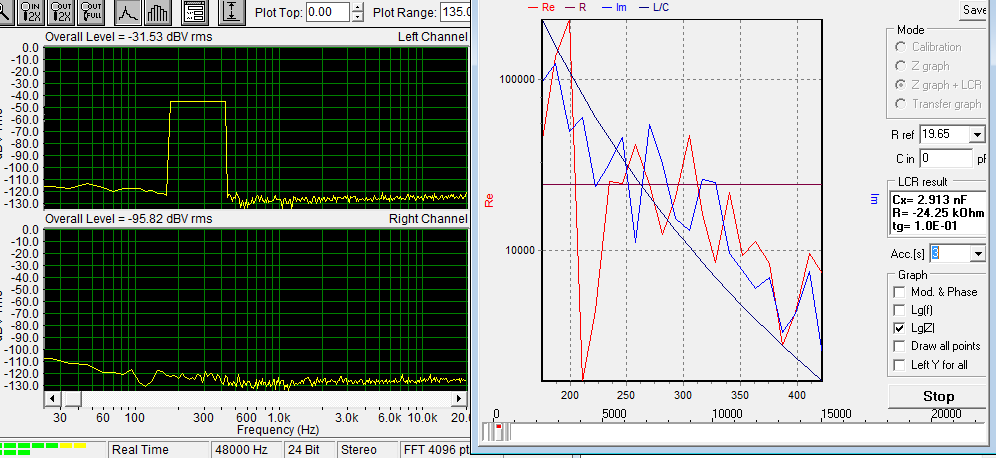This screenshot has height=466, width=996.
Task: Click the Stop button
Action: pyautogui.click(x=938, y=397)
